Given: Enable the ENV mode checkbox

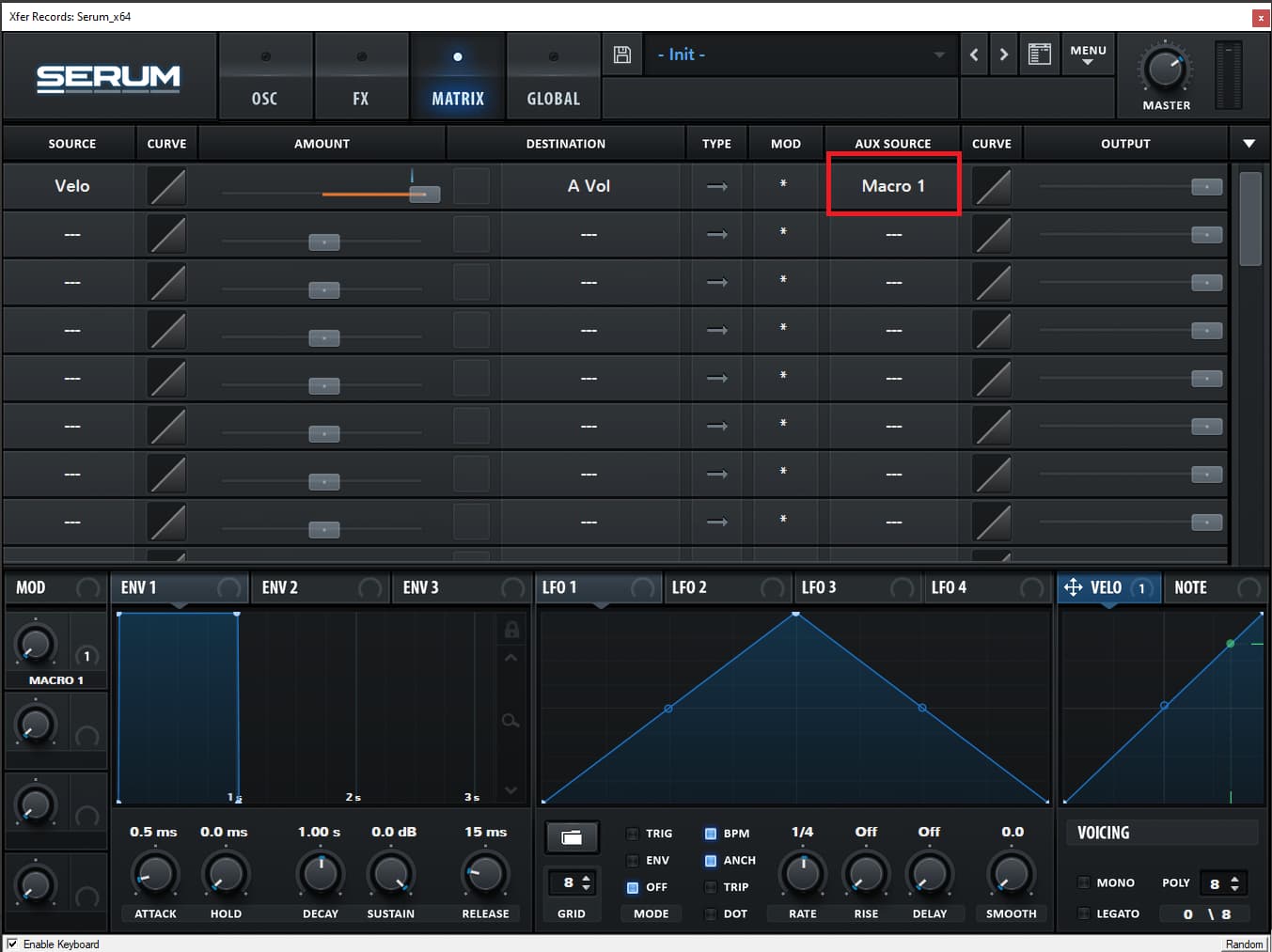Looking at the screenshot, I should [633, 860].
